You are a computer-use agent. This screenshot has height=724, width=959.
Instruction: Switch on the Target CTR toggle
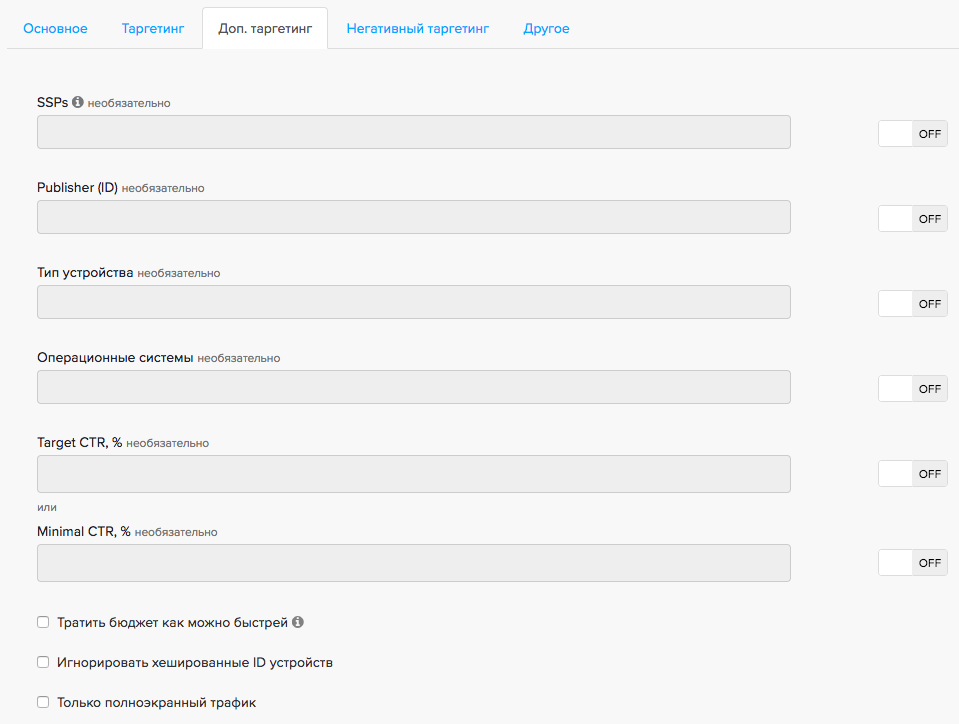coord(912,474)
